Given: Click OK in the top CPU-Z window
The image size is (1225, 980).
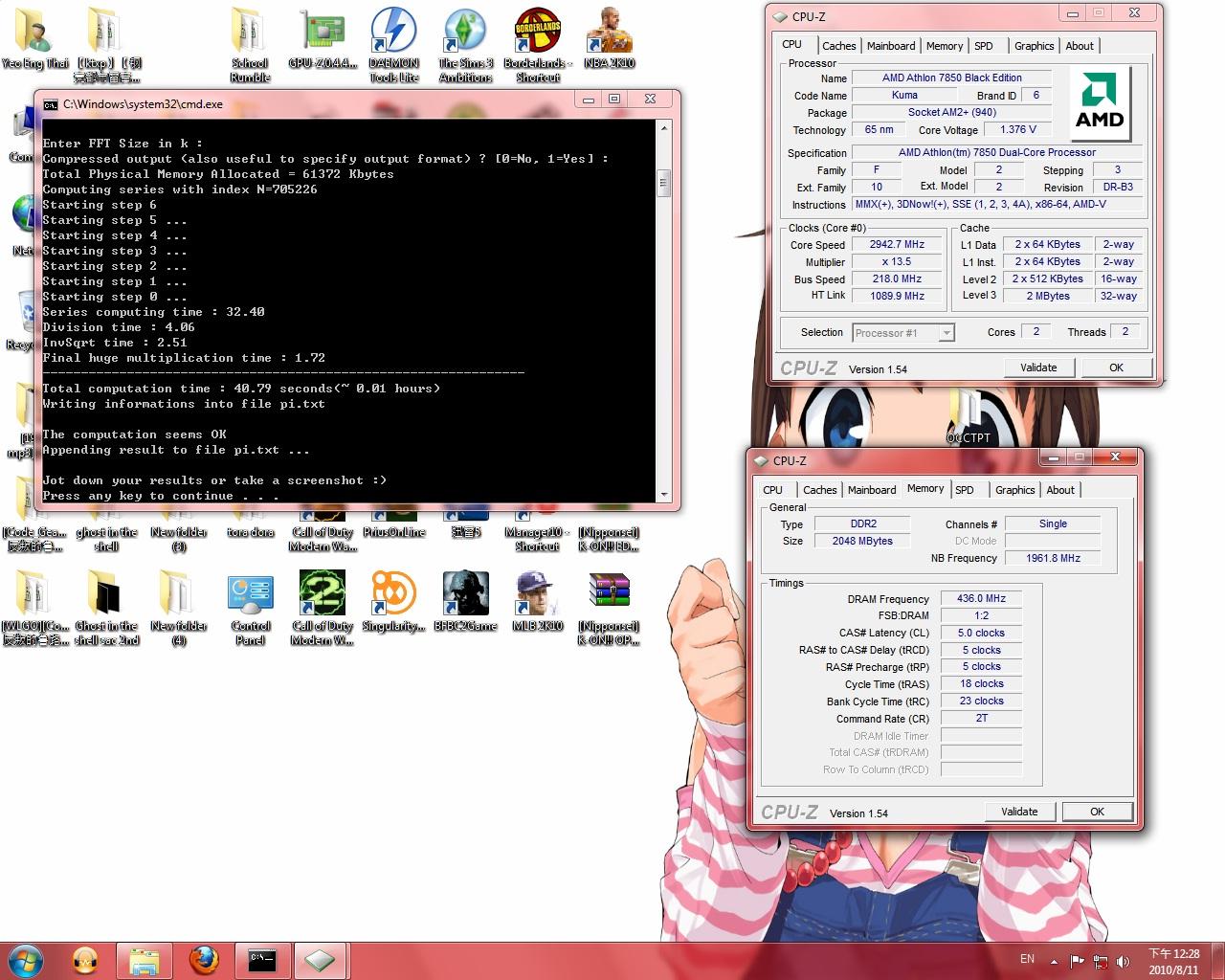Looking at the screenshot, I should coord(1116,367).
